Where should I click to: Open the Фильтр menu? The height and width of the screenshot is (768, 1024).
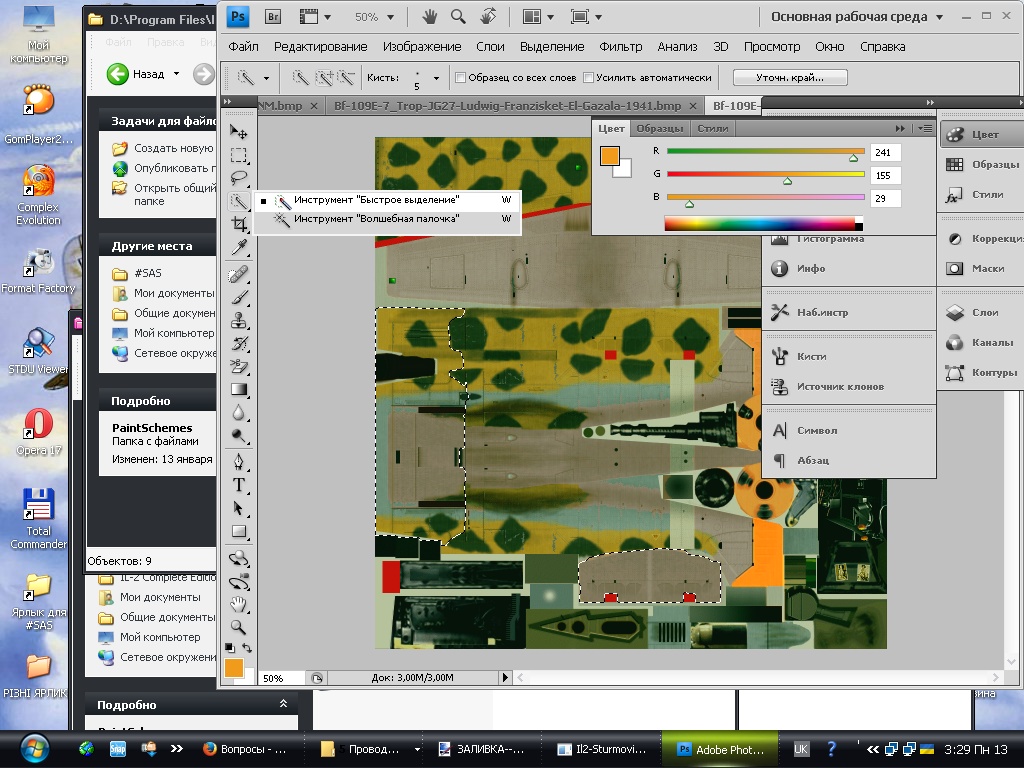pyautogui.click(x=620, y=46)
